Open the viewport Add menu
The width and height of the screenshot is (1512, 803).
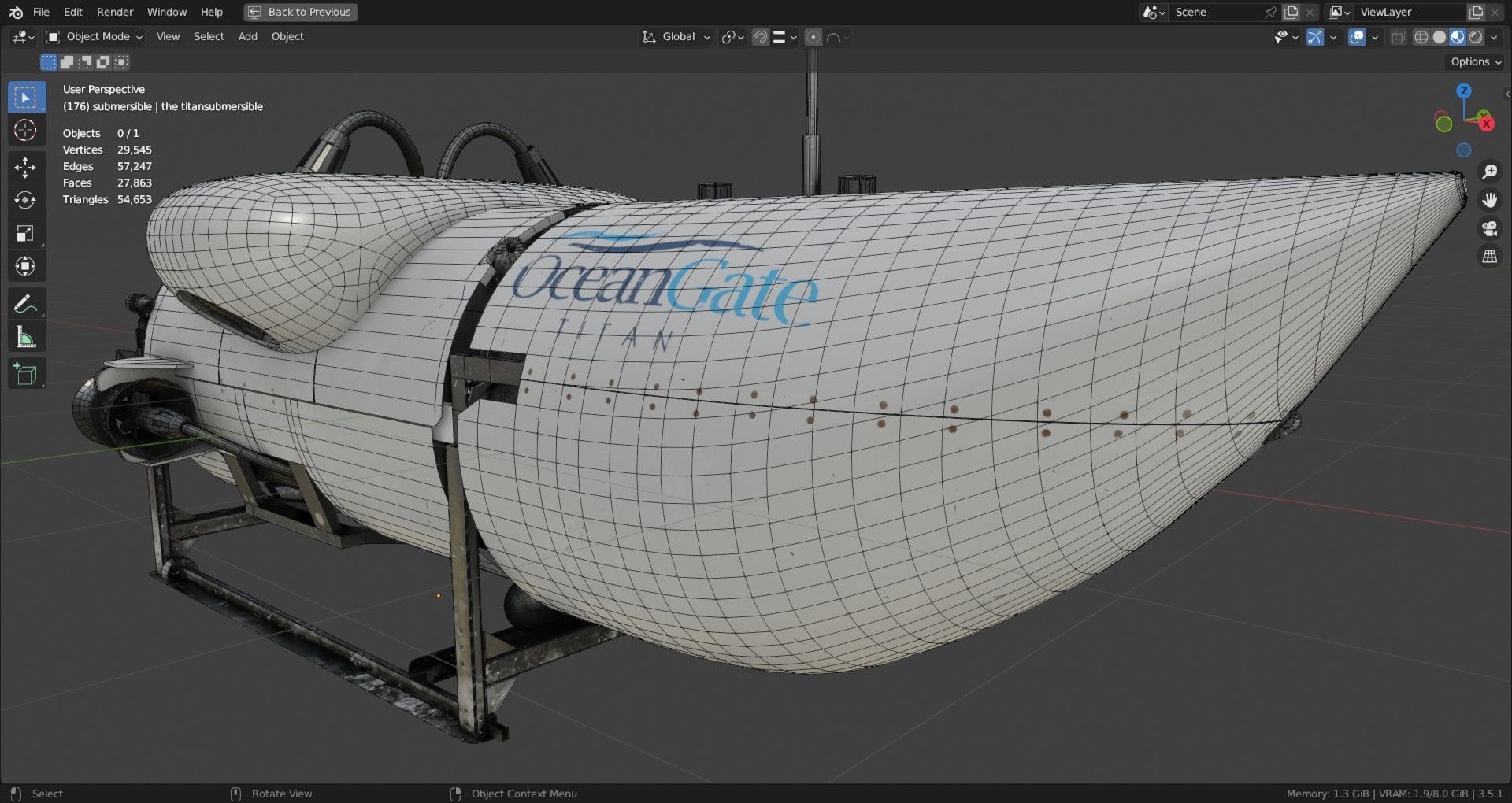pyautogui.click(x=248, y=37)
